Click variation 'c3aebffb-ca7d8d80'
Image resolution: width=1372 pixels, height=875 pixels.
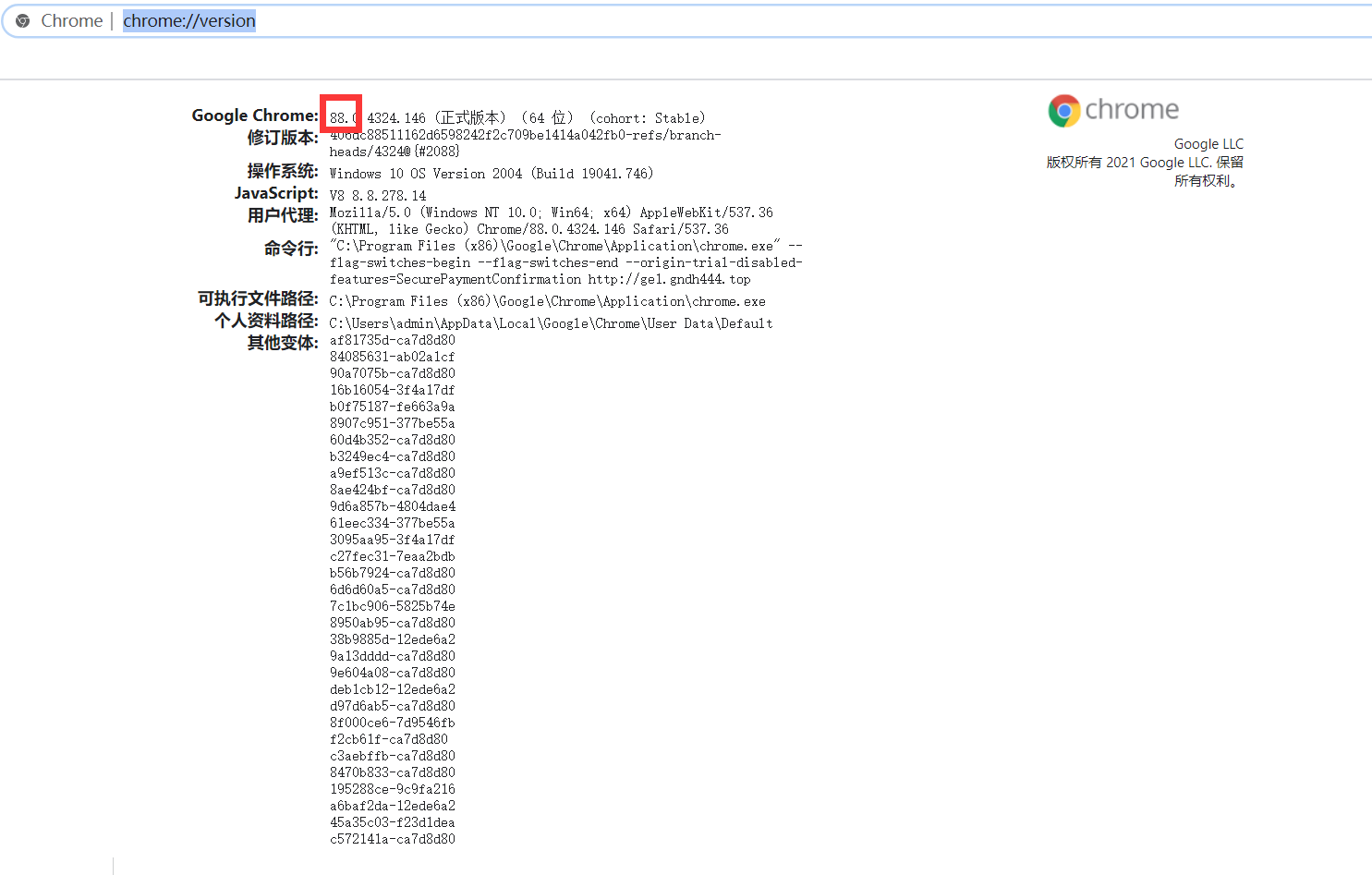[393, 756]
